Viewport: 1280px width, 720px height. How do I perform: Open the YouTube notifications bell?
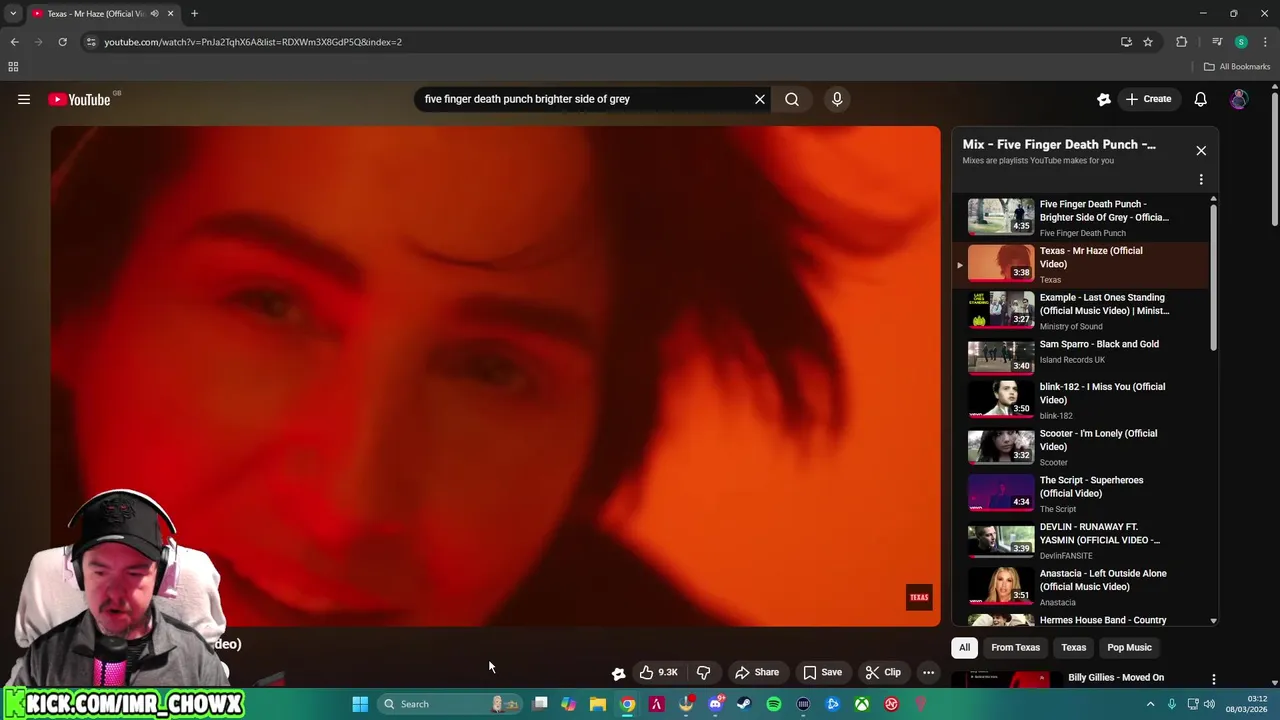pos(1200,99)
